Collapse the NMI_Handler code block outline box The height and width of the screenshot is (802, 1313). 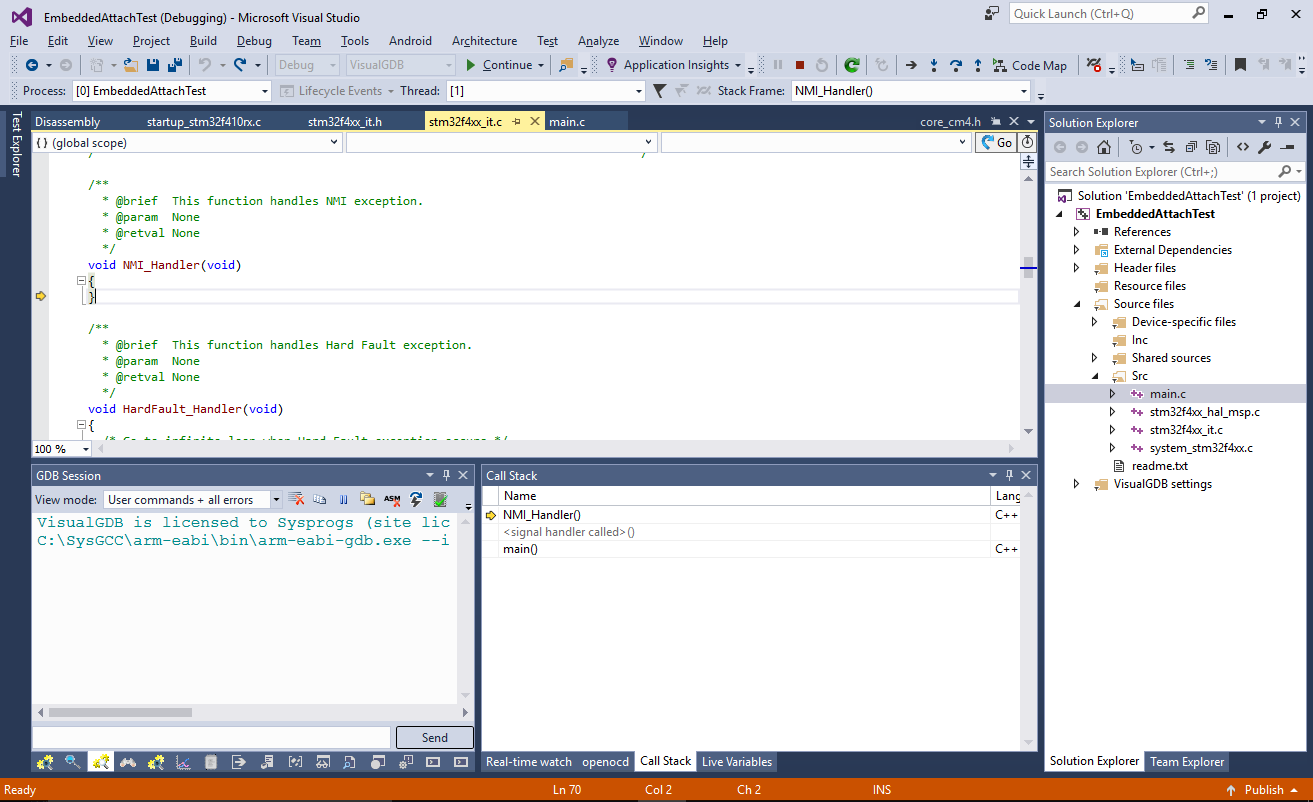tap(80, 282)
